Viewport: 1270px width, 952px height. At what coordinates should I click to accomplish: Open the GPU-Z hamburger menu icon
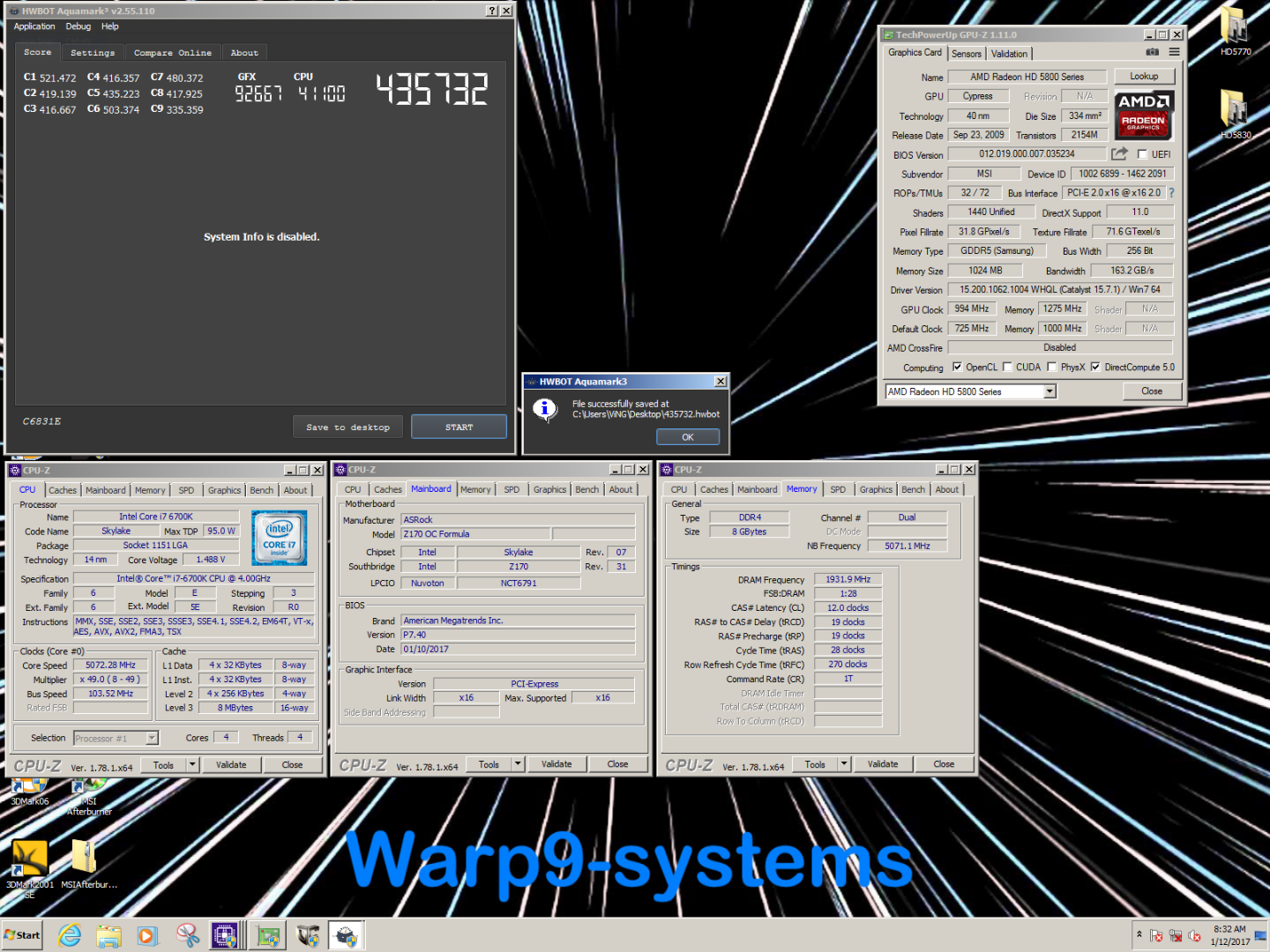1174,53
